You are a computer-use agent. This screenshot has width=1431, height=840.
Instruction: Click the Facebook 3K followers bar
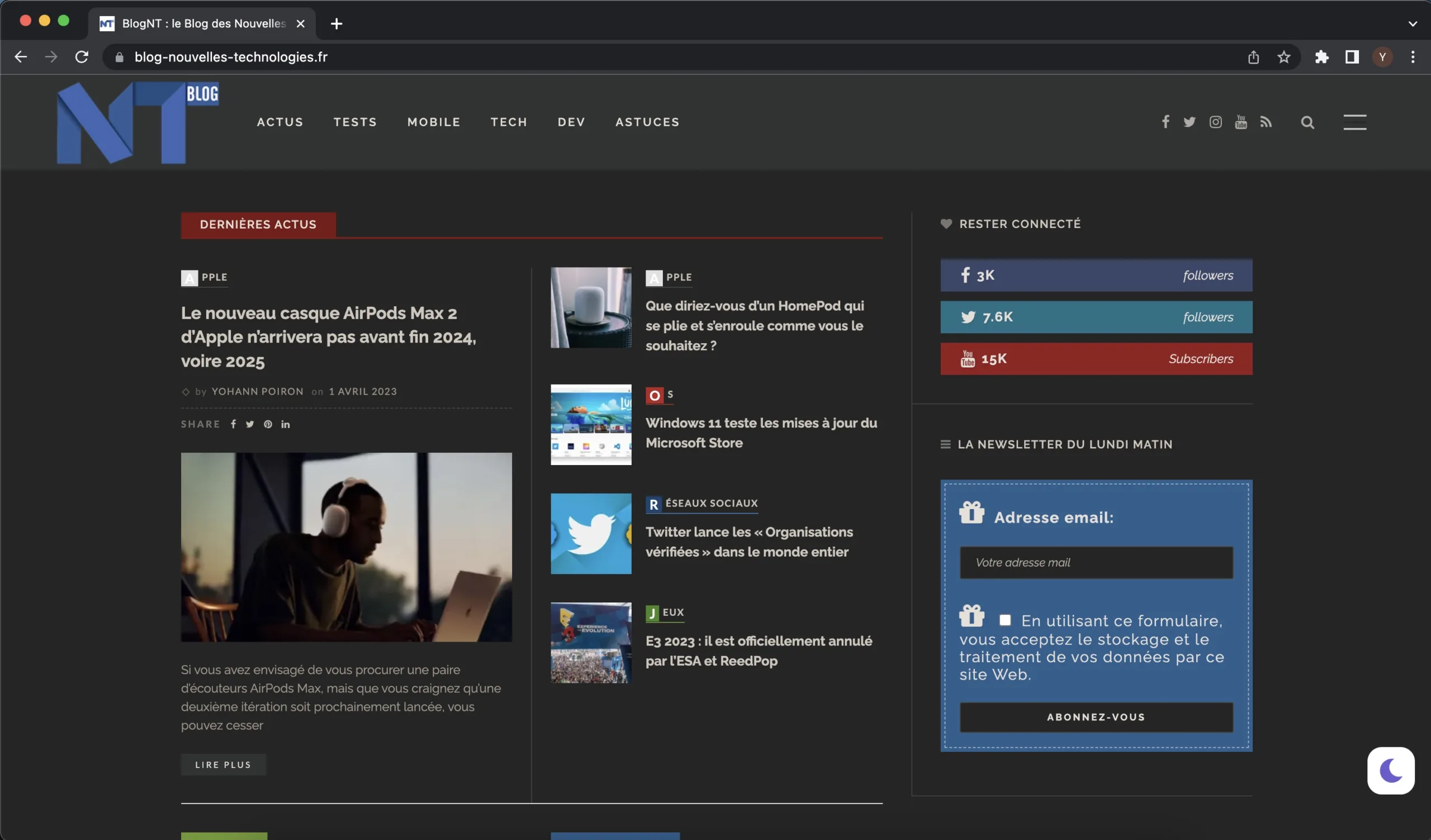[x=1096, y=276]
